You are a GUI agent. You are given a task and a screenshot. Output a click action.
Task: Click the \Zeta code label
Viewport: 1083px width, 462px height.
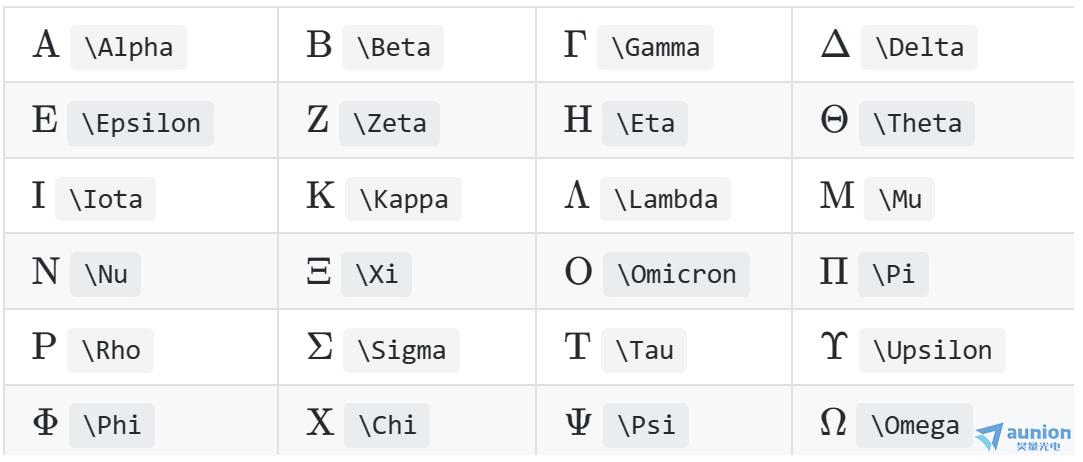coord(390,123)
